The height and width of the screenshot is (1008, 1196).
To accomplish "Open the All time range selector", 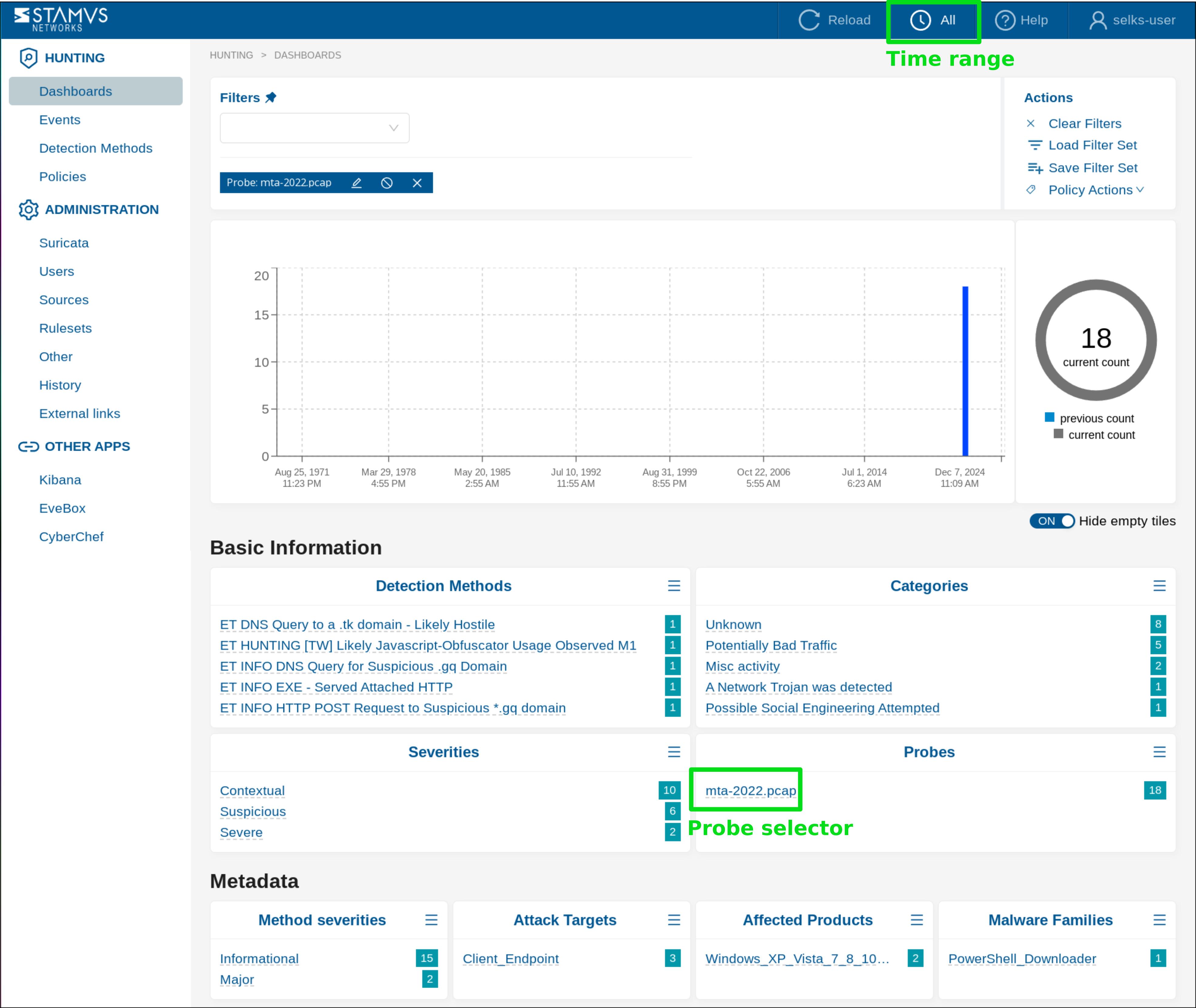I will tap(933, 20).
